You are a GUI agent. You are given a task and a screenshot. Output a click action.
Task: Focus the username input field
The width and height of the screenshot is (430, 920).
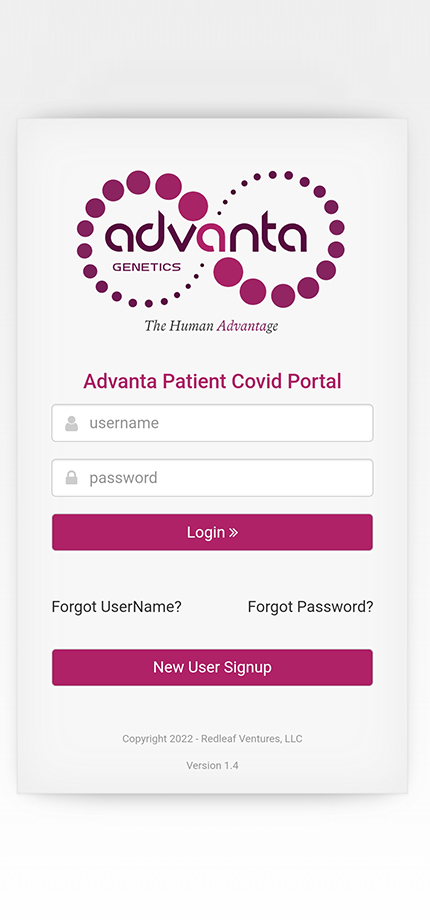pos(212,423)
